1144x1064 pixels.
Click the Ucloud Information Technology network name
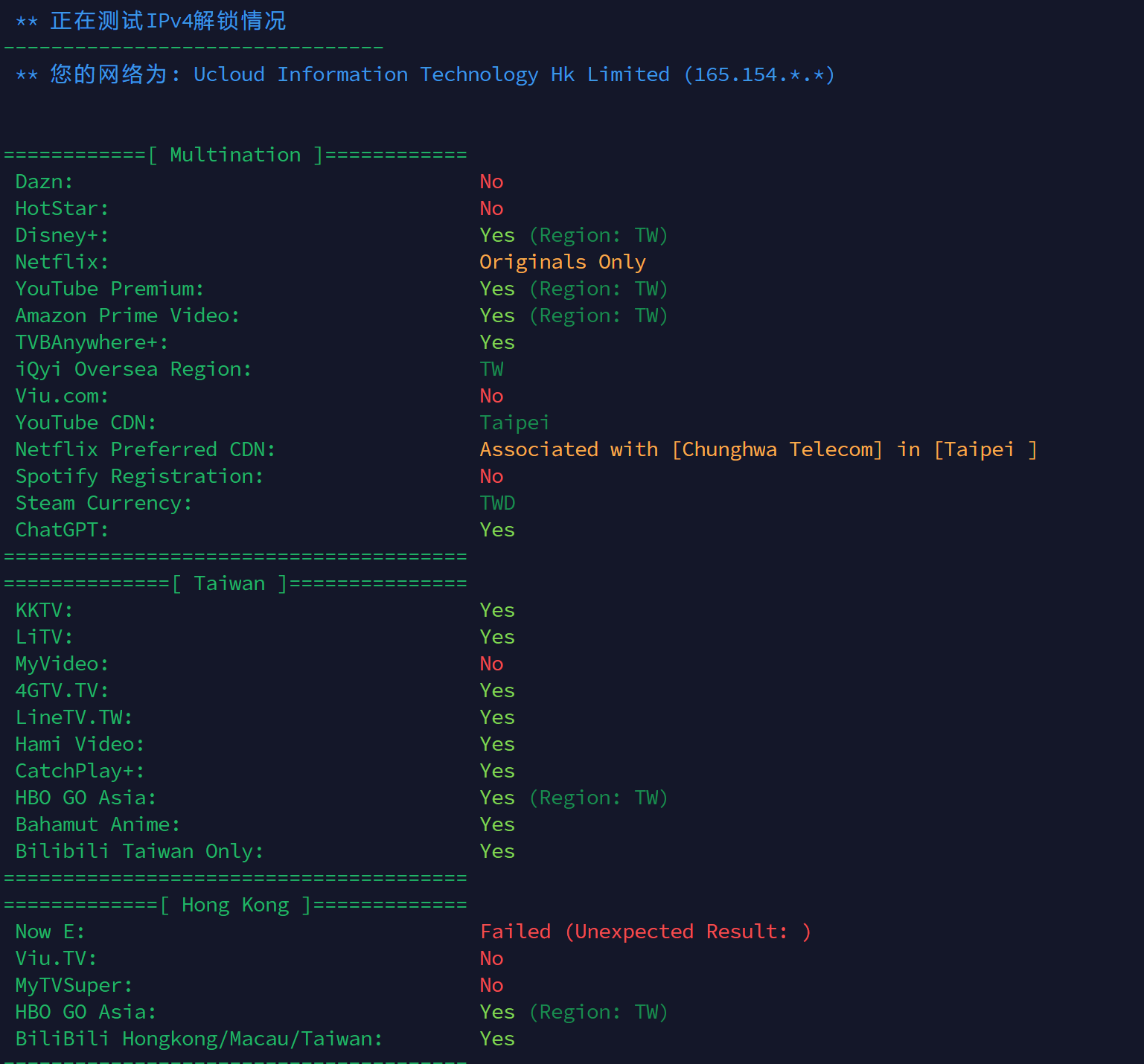pyautogui.click(x=432, y=74)
